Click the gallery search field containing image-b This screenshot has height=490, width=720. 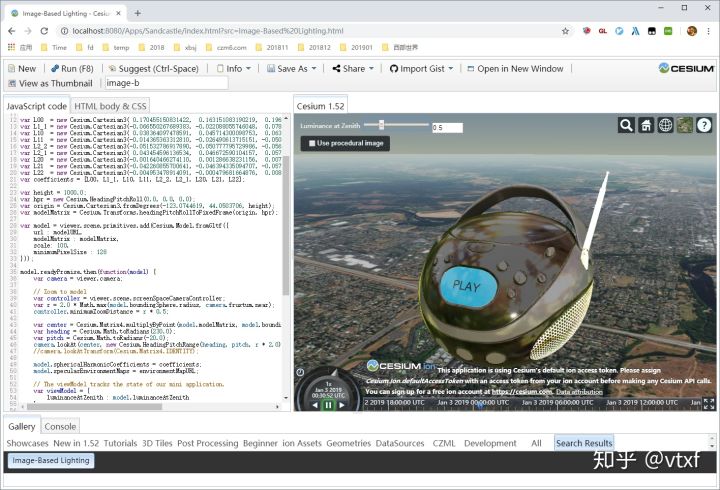pyautogui.click(x=167, y=83)
